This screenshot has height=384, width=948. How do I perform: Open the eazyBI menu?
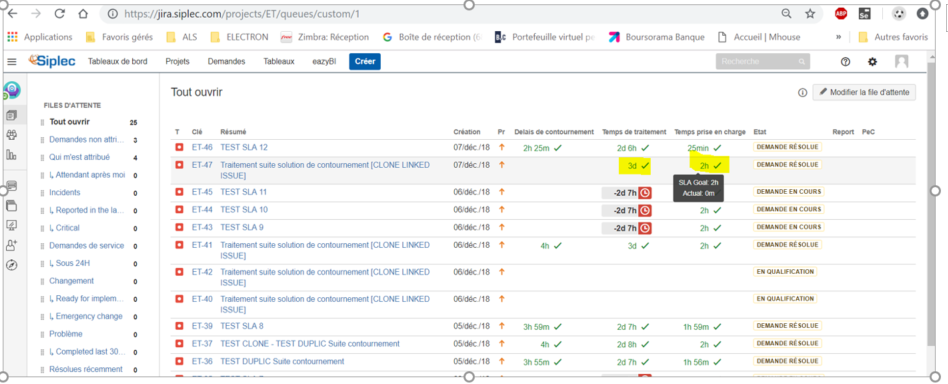tap(324, 62)
